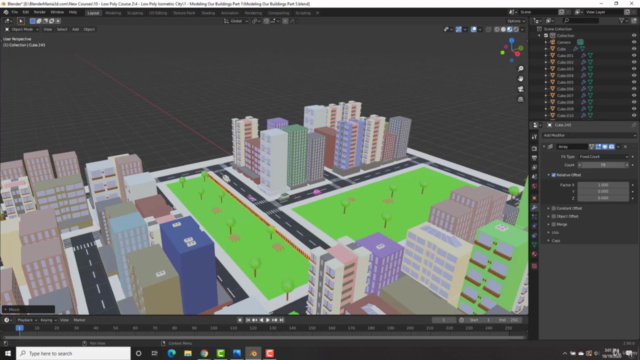Enable Constant Offset checkbox

pos(553,208)
